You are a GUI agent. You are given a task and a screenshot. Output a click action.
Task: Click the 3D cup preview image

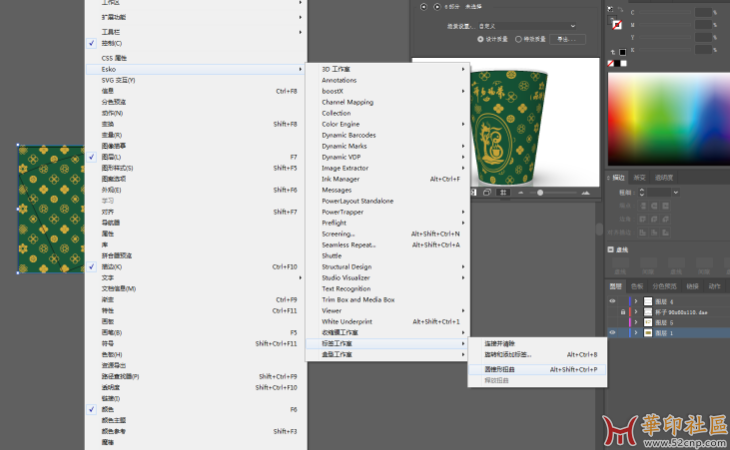[510, 125]
